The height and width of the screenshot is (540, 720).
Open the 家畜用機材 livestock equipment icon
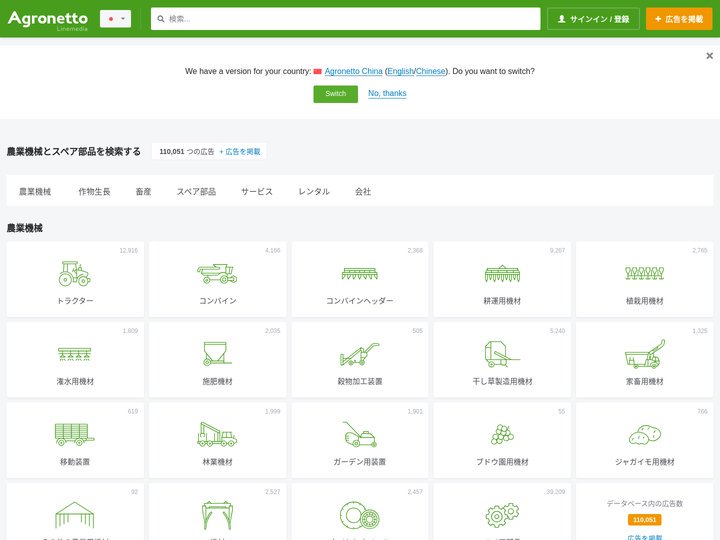coord(644,354)
